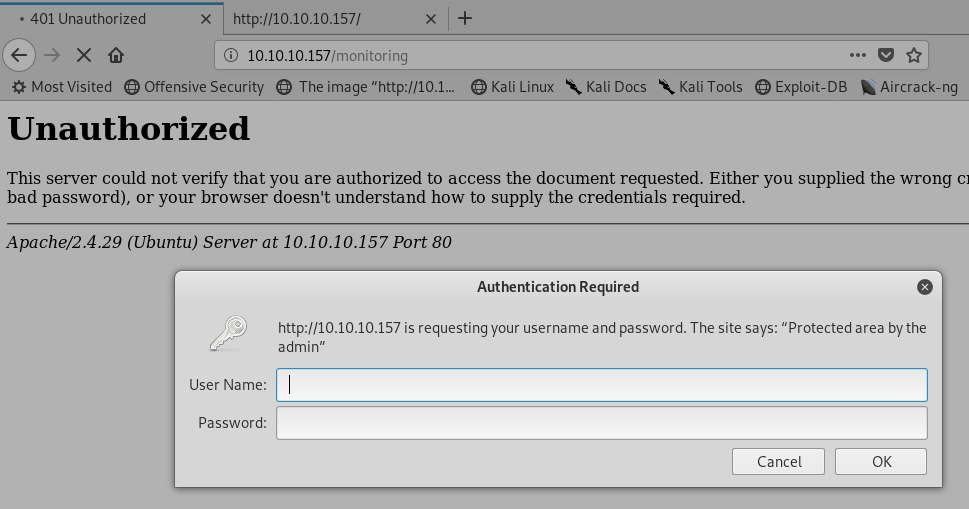This screenshot has width=969, height=509.
Task: Click the OK button in dialog
Action: pyautogui.click(x=881, y=461)
